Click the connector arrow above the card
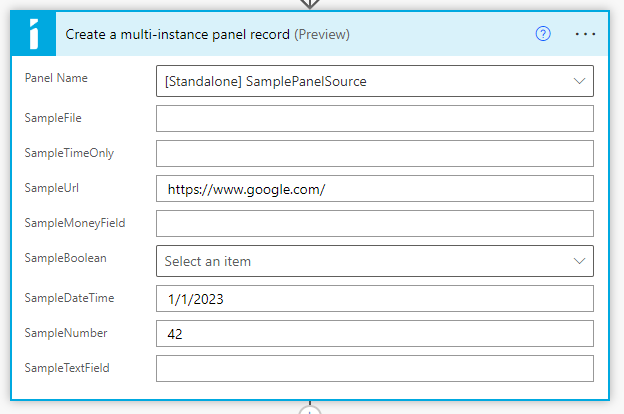 (311, 4)
